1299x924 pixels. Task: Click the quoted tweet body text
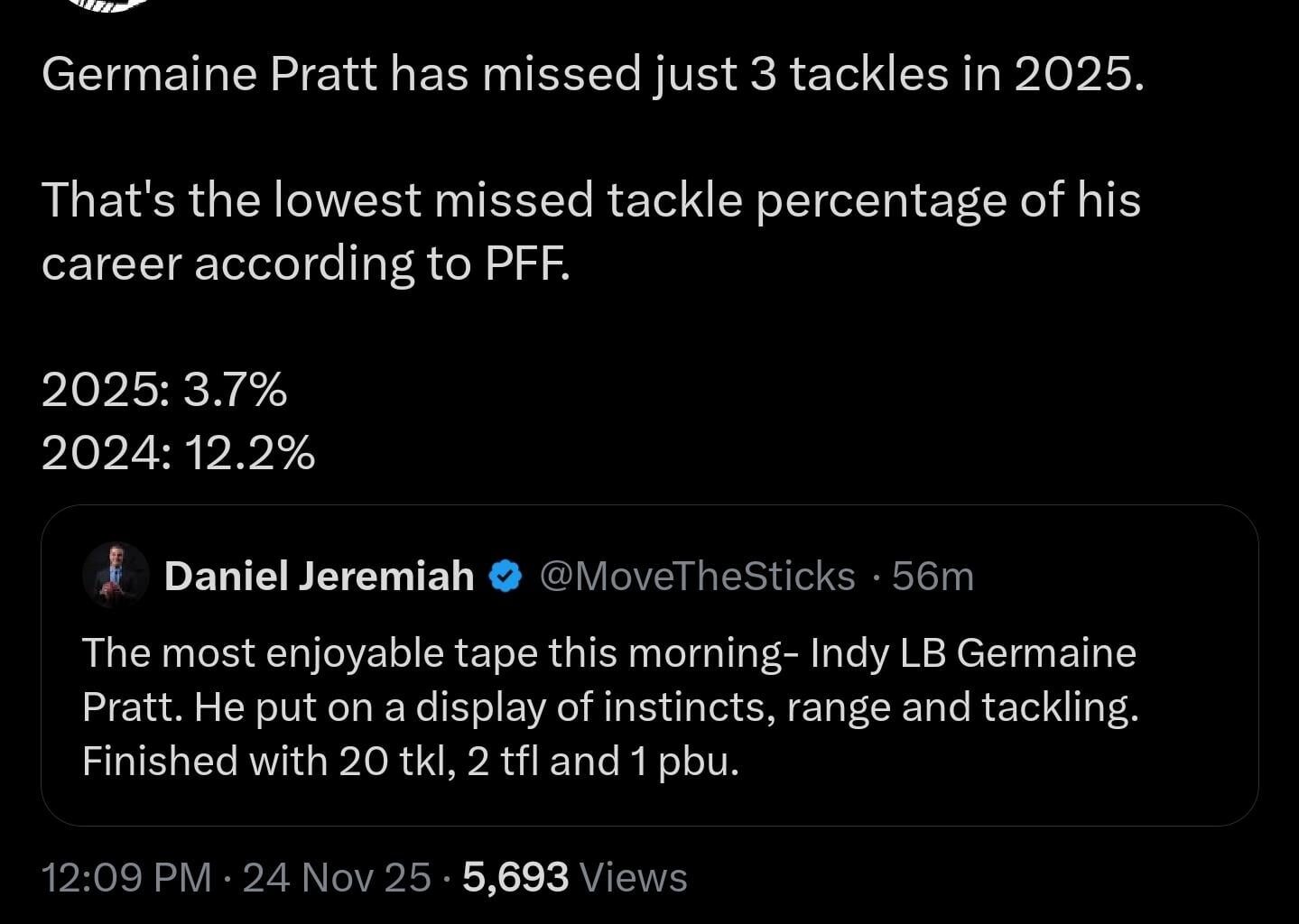click(x=609, y=707)
